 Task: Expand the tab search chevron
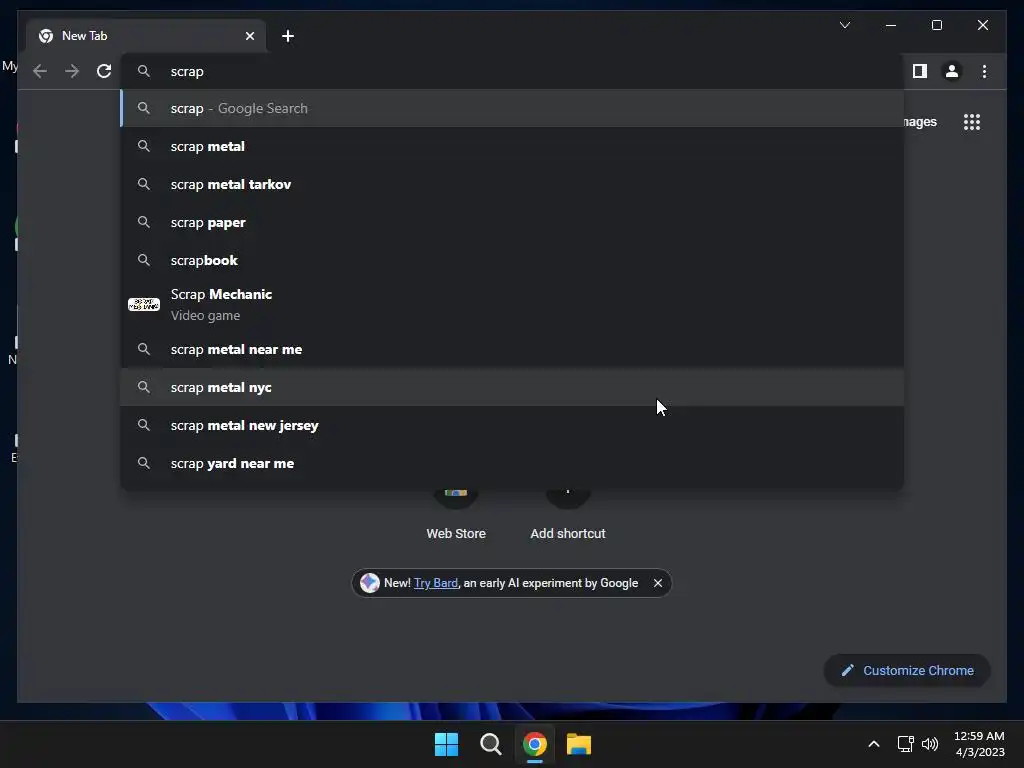pos(844,25)
